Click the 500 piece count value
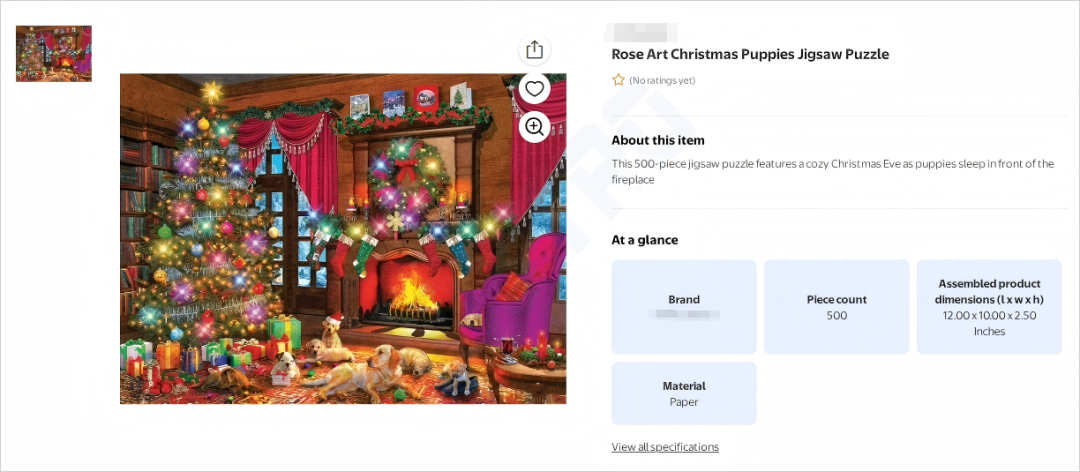1080x472 pixels. [837, 316]
